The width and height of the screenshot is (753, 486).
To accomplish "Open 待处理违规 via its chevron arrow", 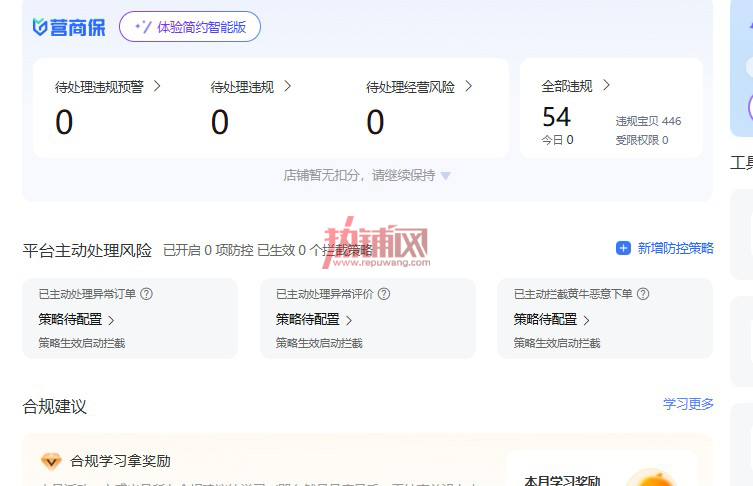I will pyautogui.click(x=288, y=86).
